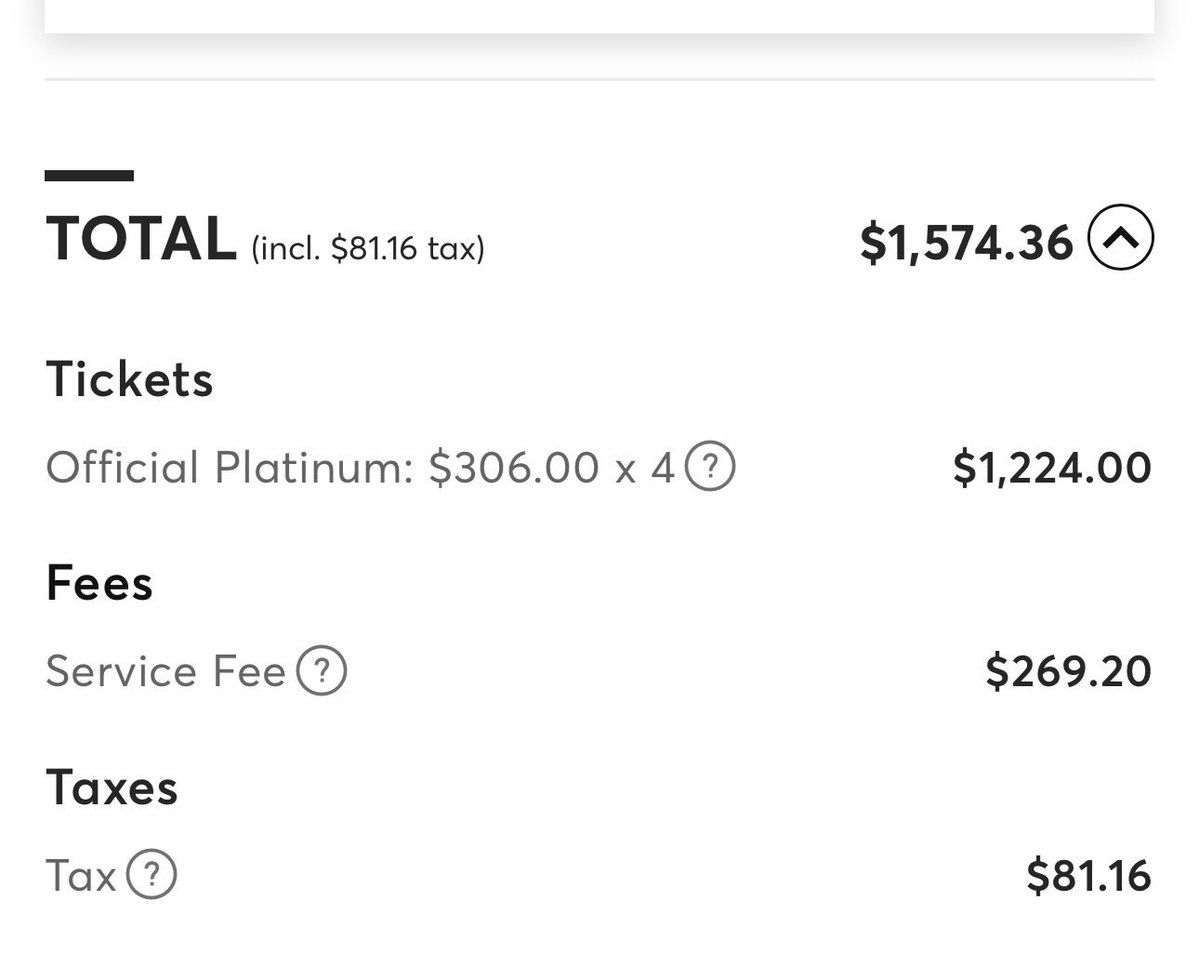Image resolution: width=1199 pixels, height=980 pixels.
Task: Click the $1,574.36 total amount
Action: click(965, 243)
